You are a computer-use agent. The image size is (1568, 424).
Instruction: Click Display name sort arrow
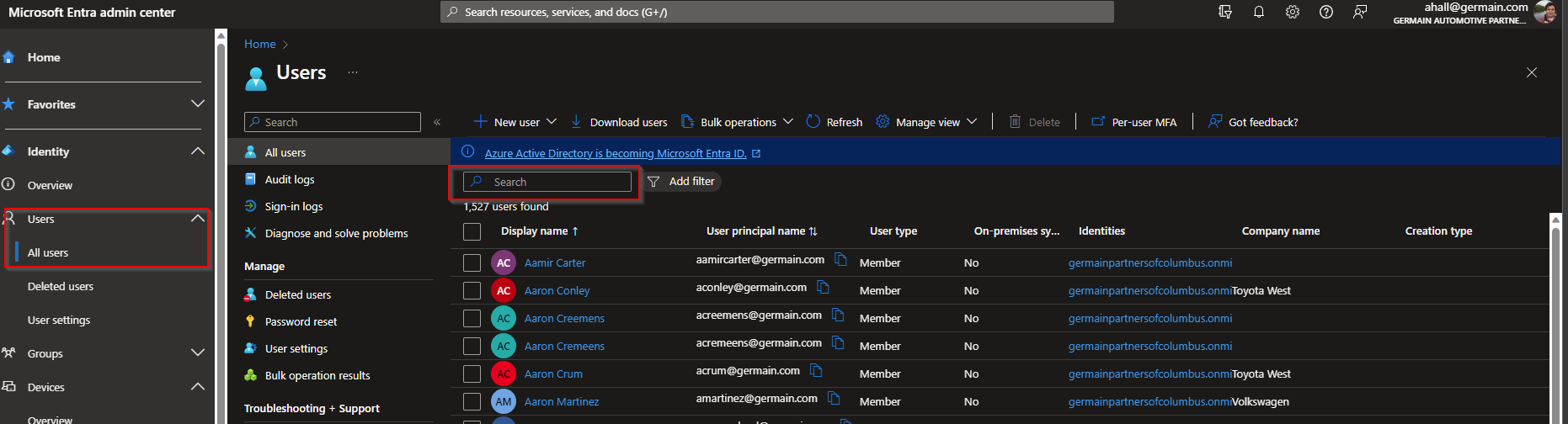(575, 231)
